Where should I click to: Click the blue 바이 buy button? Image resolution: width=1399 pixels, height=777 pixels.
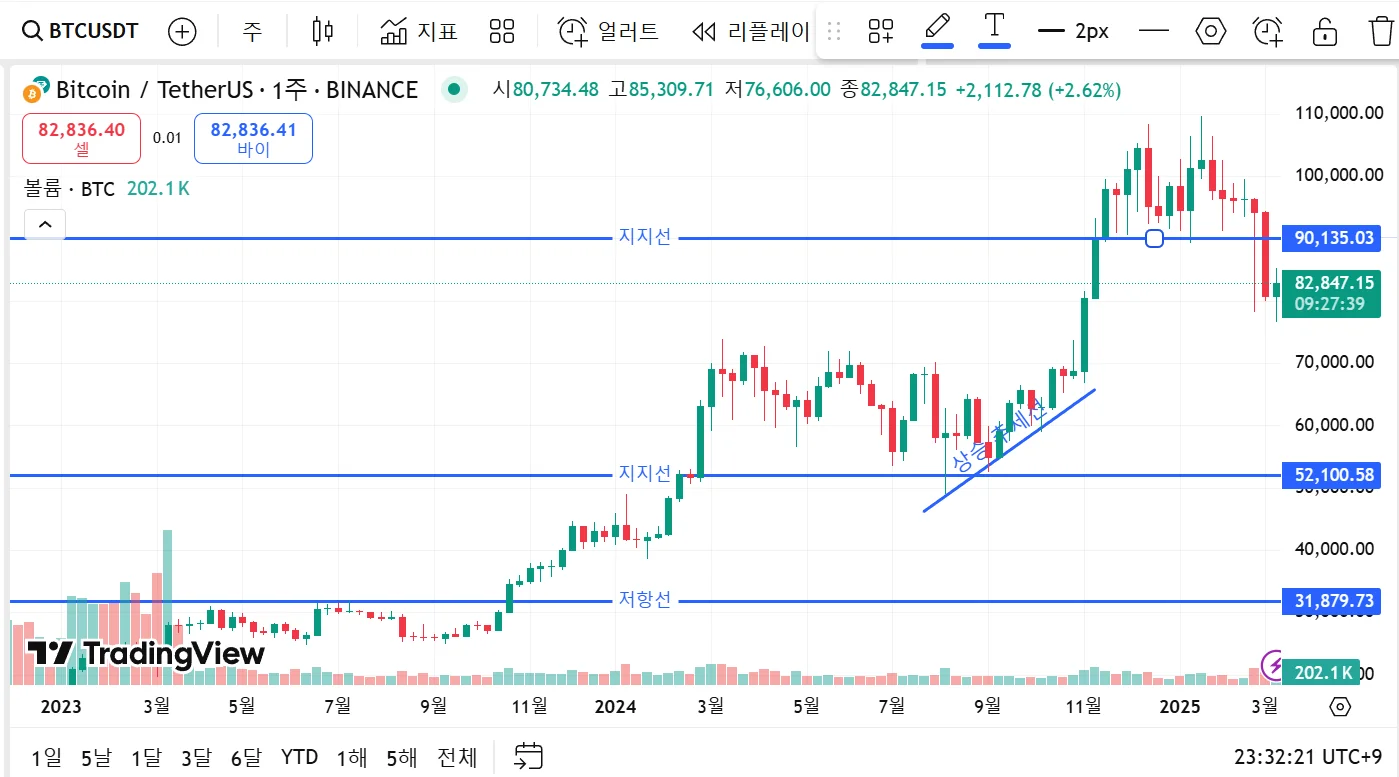[x=253, y=138]
